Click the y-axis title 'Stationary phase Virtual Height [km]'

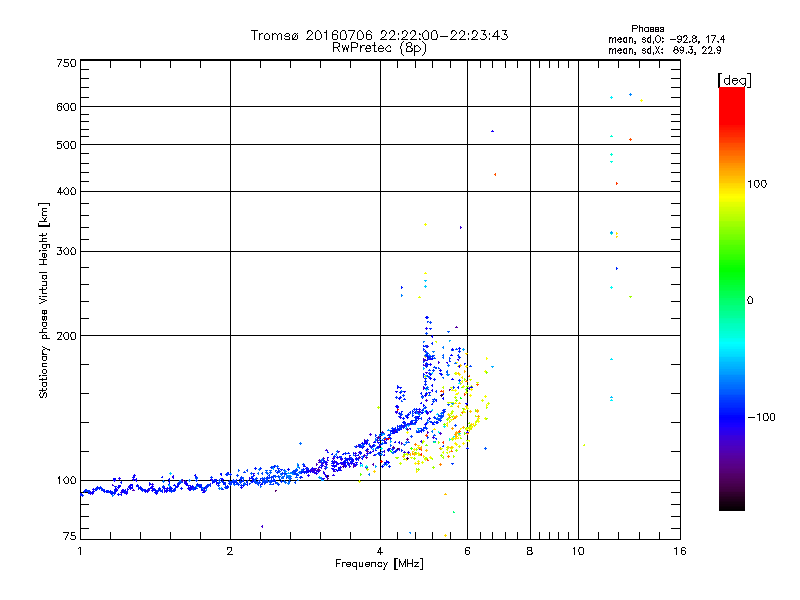pos(43,300)
